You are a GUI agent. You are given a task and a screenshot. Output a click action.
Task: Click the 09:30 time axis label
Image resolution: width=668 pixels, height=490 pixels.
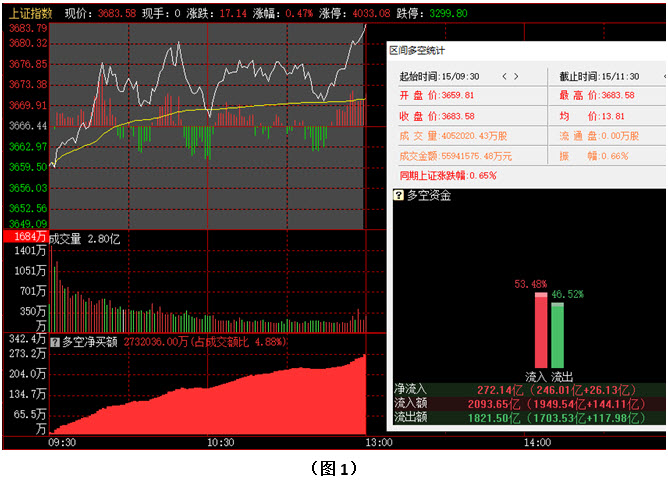click(62, 443)
